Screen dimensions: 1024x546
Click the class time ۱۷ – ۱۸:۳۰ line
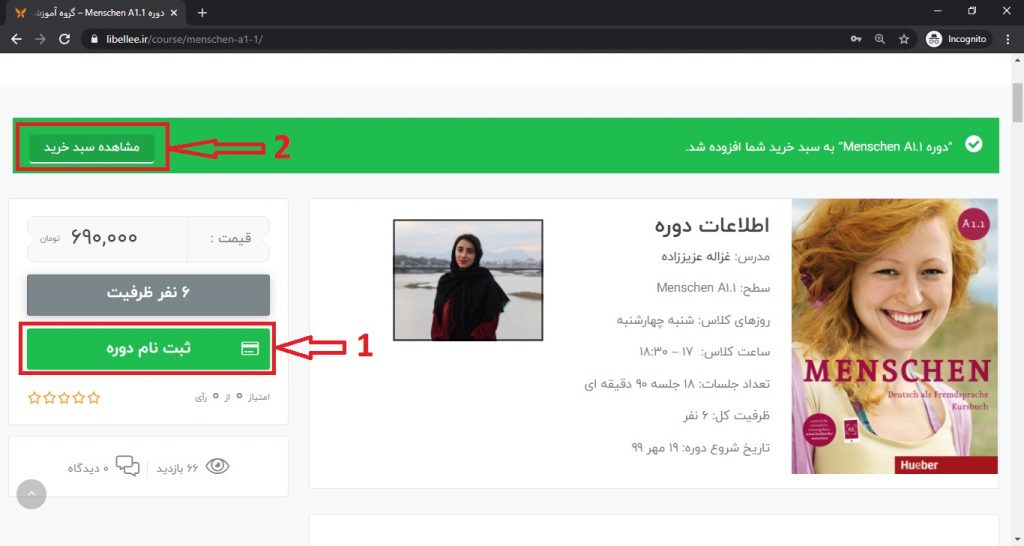pos(704,352)
